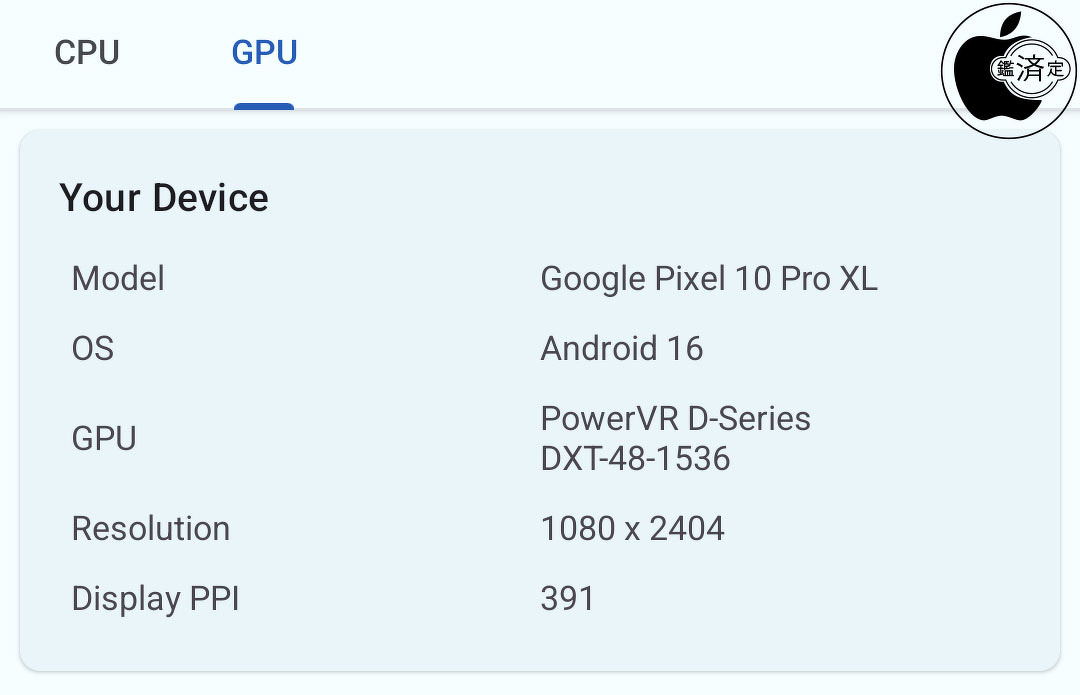Click the Your Device heading
Image resolution: width=1080 pixels, height=695 pixels.
point(164,198)
